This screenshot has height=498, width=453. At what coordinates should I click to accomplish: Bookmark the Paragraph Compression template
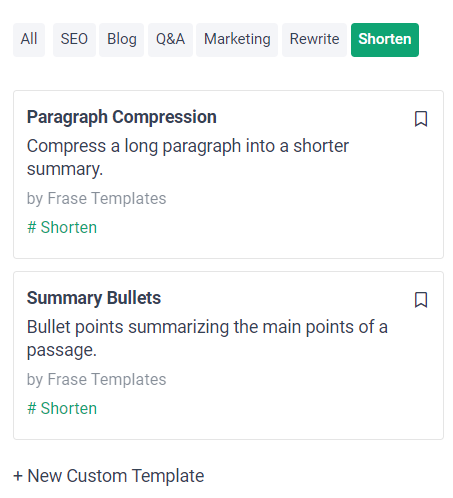(x=421, y=119)
